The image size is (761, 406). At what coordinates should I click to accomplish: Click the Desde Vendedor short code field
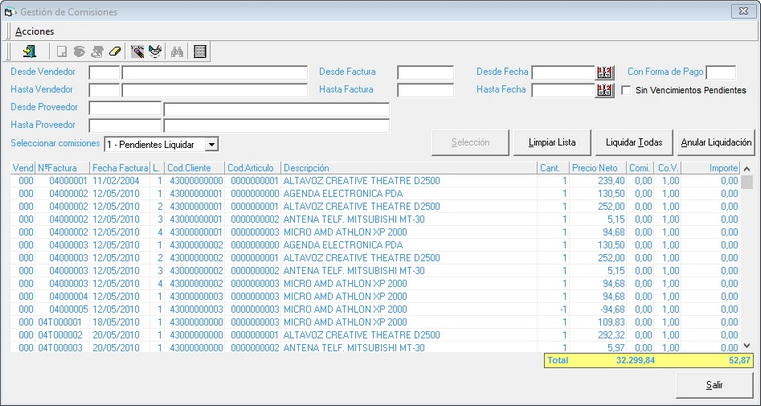(x=104, y=73)
